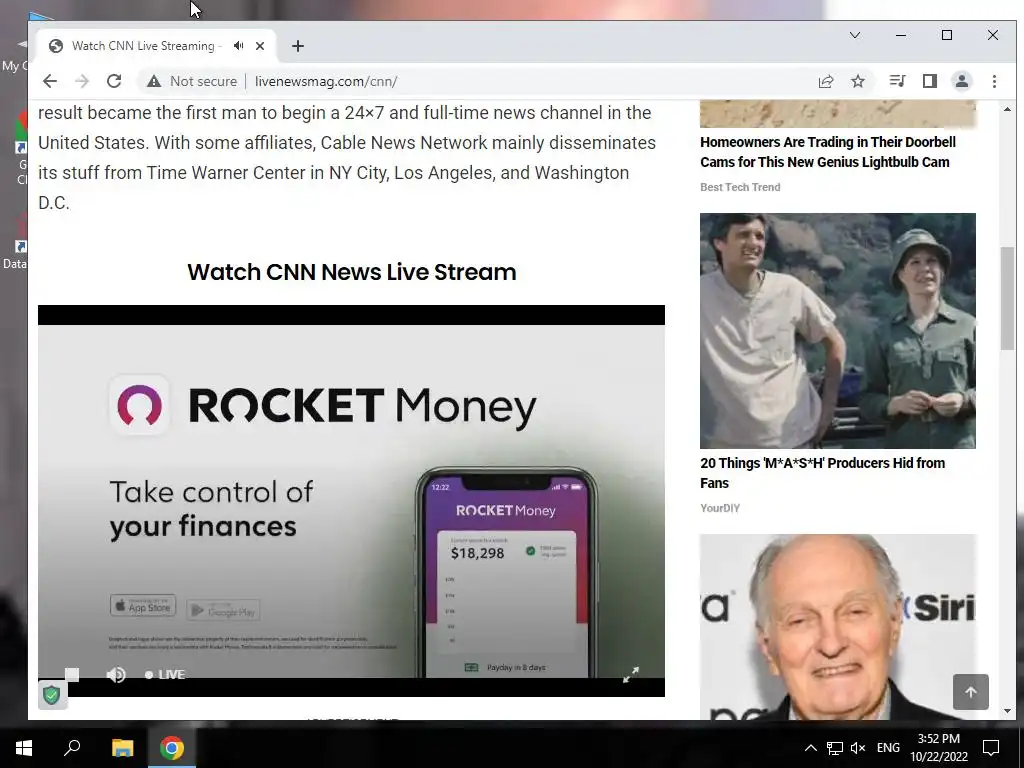This screenshot has height=768, width=1024.
Task: Open the ENG language input switcher
Action: point(888,748)
